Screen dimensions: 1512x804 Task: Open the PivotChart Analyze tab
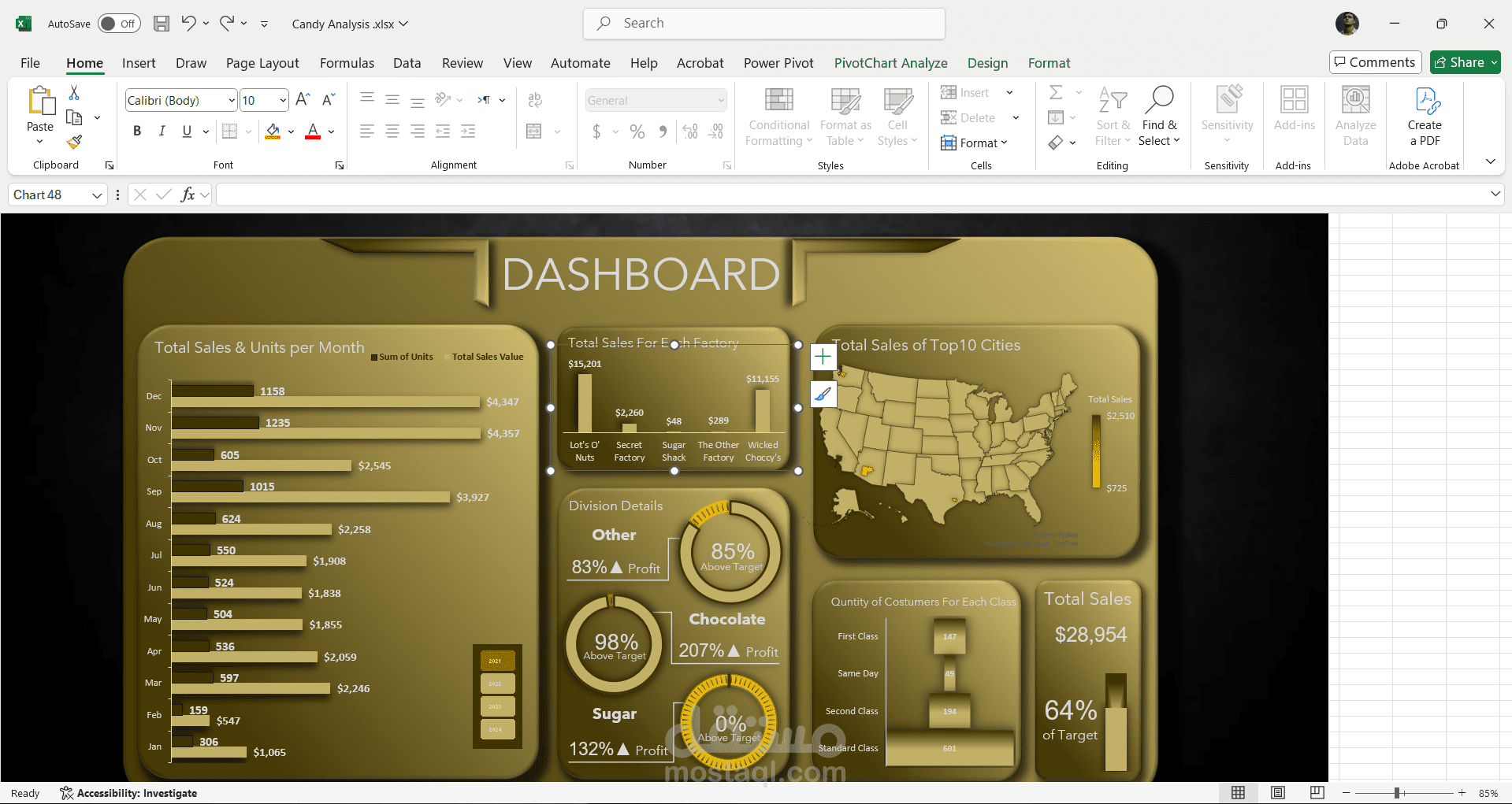pyautogui.click(x=890, y=63)
